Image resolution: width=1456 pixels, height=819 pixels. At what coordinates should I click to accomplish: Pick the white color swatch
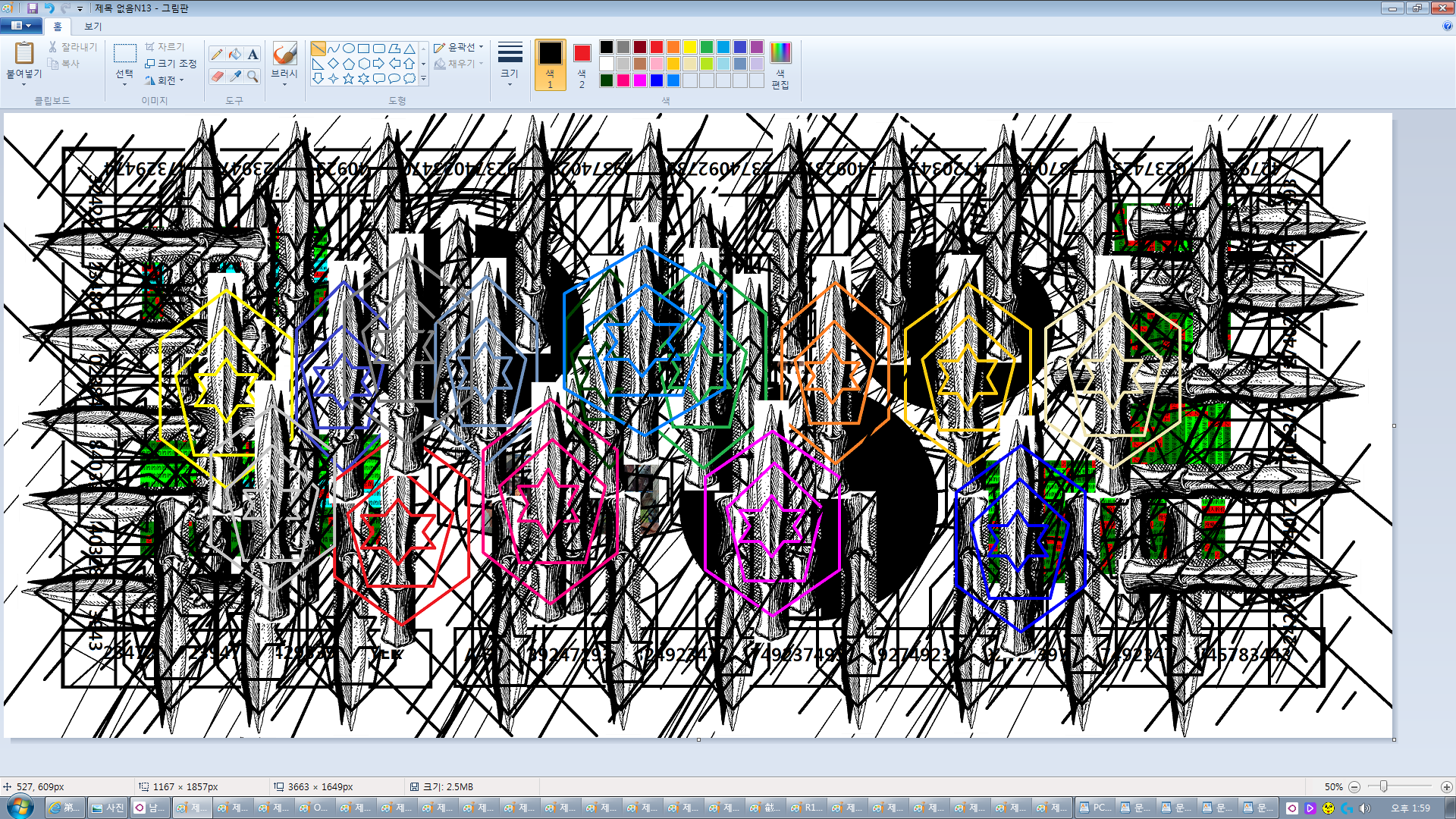pos(607,64)
